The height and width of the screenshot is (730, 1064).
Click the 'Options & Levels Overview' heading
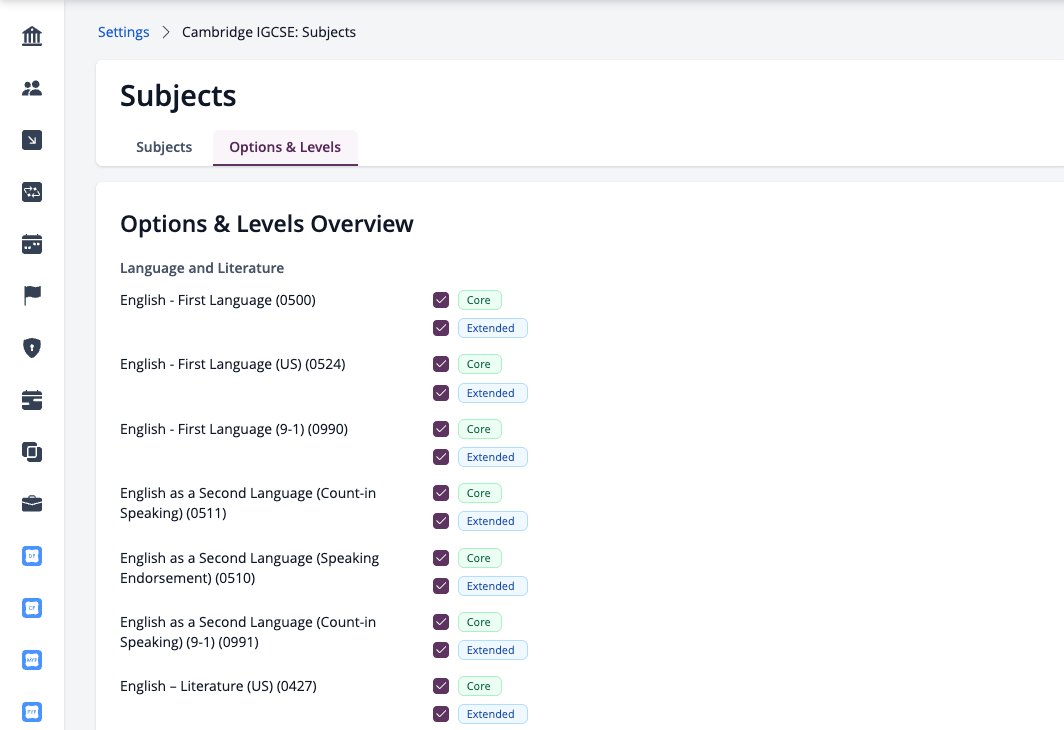click(x=267, y=224)
